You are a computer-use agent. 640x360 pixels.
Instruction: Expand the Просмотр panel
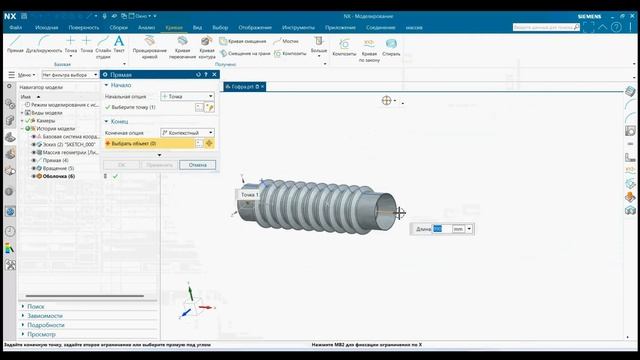[23, 334]
